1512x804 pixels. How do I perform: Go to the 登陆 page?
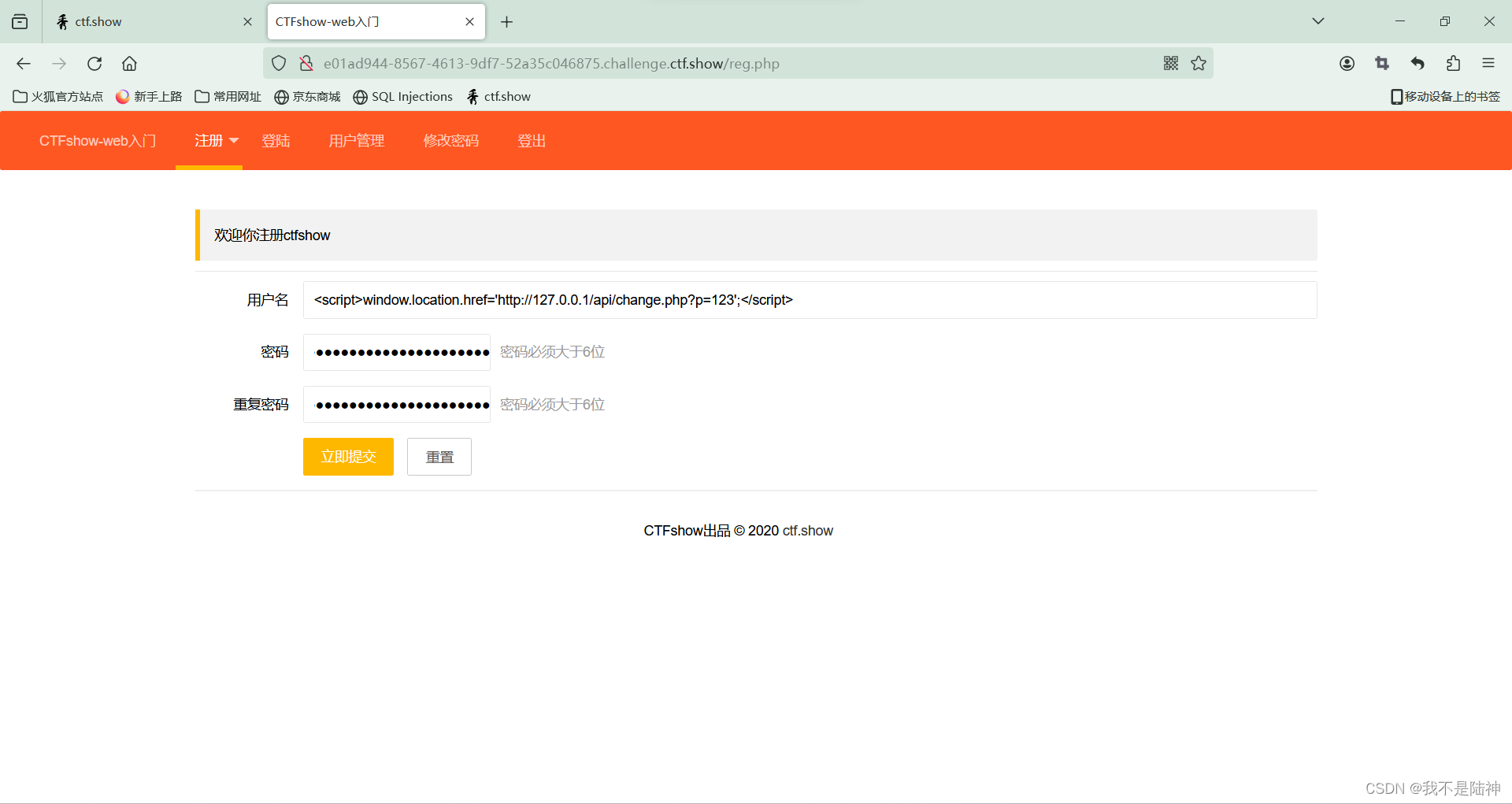pos(276,141)
